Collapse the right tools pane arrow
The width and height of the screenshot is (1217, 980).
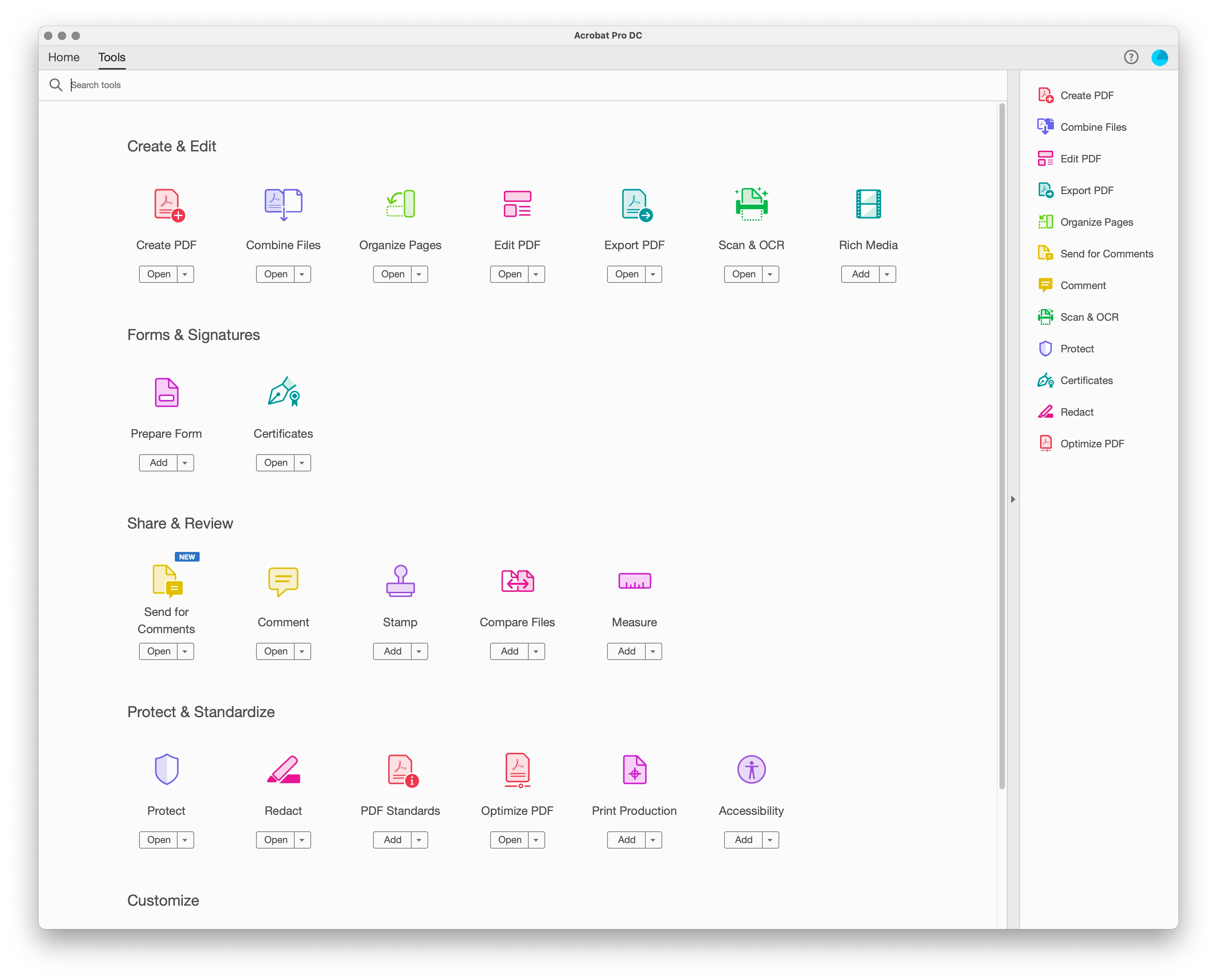click(x=1013, y=499)
